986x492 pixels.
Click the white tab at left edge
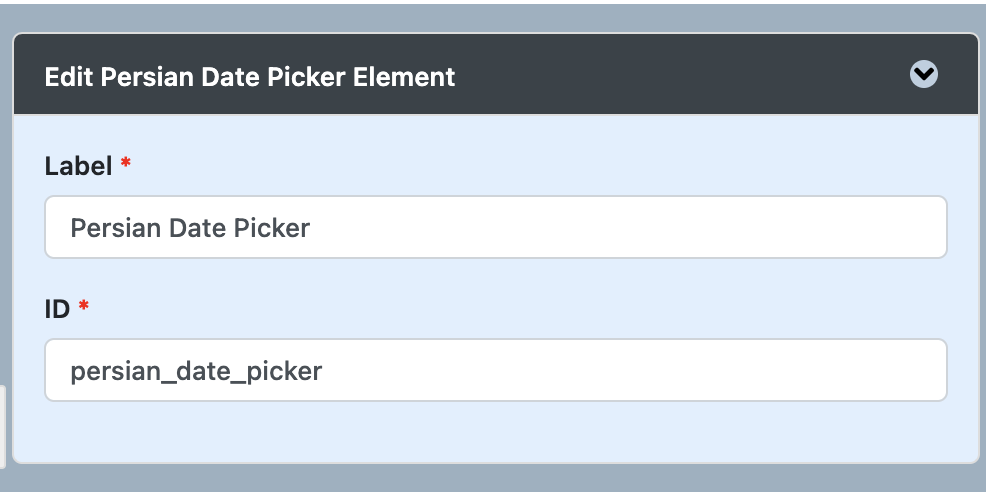coord(3,427)
